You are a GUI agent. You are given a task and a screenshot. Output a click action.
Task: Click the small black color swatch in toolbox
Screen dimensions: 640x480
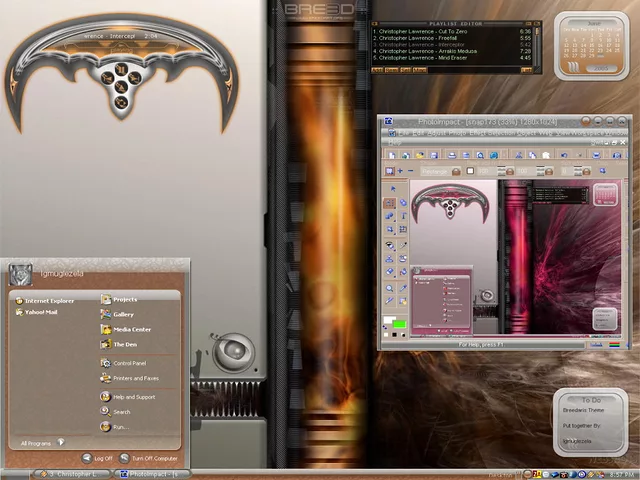[395, 335]
